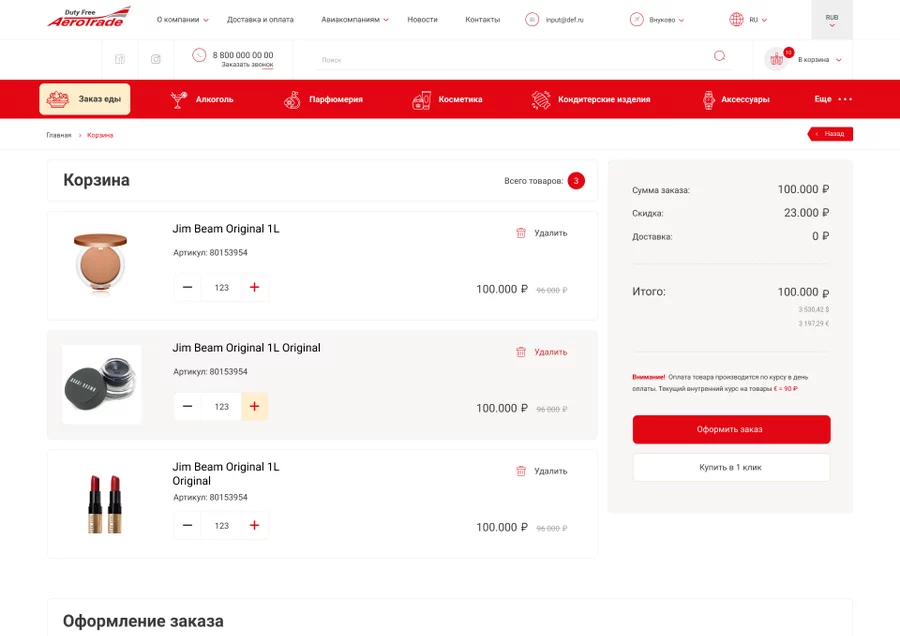The height and width of the screenshot is (636, 900).
Task: Open the RUB currency dropdown
Action: click(832, 20)
